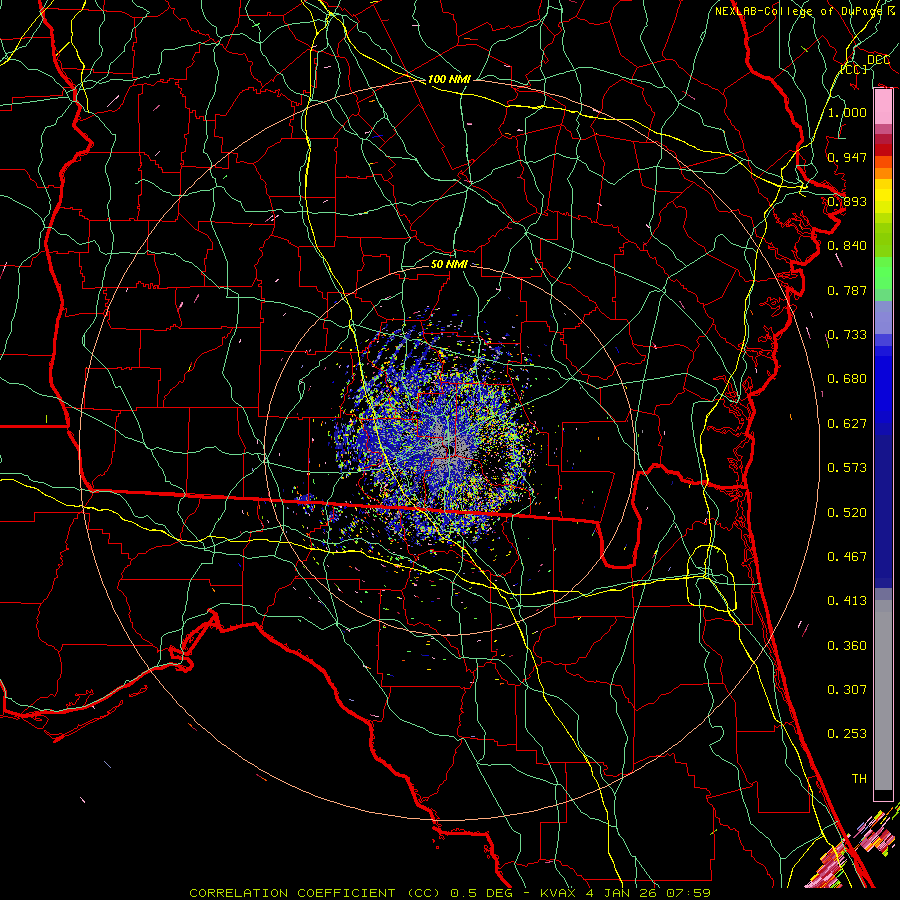This screenshot has height=900, width=900.
Task: Click the 0.787 color scale value
Action: 847,290
